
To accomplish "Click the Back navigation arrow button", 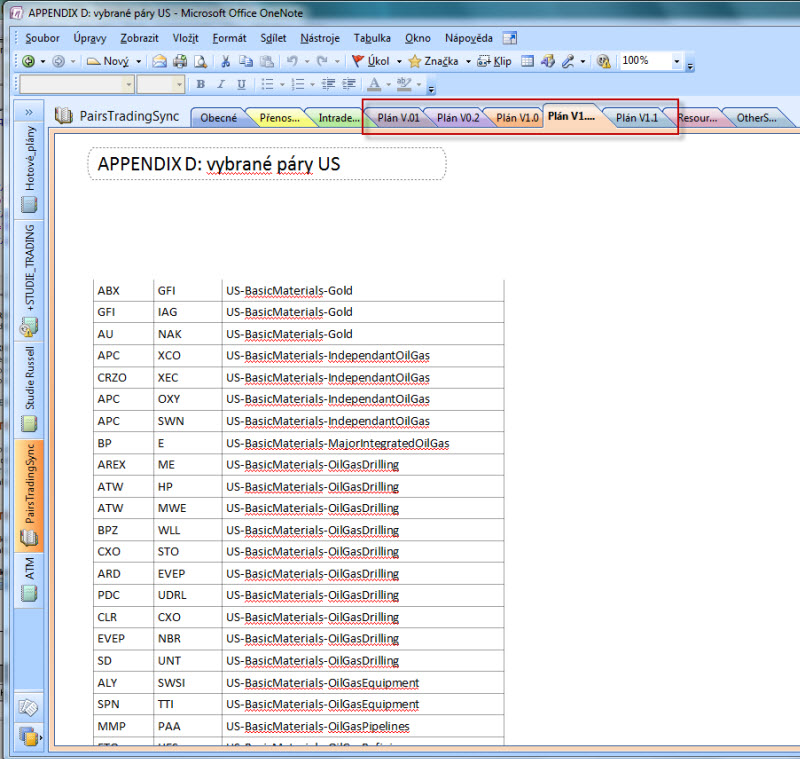I will (28, 61).
